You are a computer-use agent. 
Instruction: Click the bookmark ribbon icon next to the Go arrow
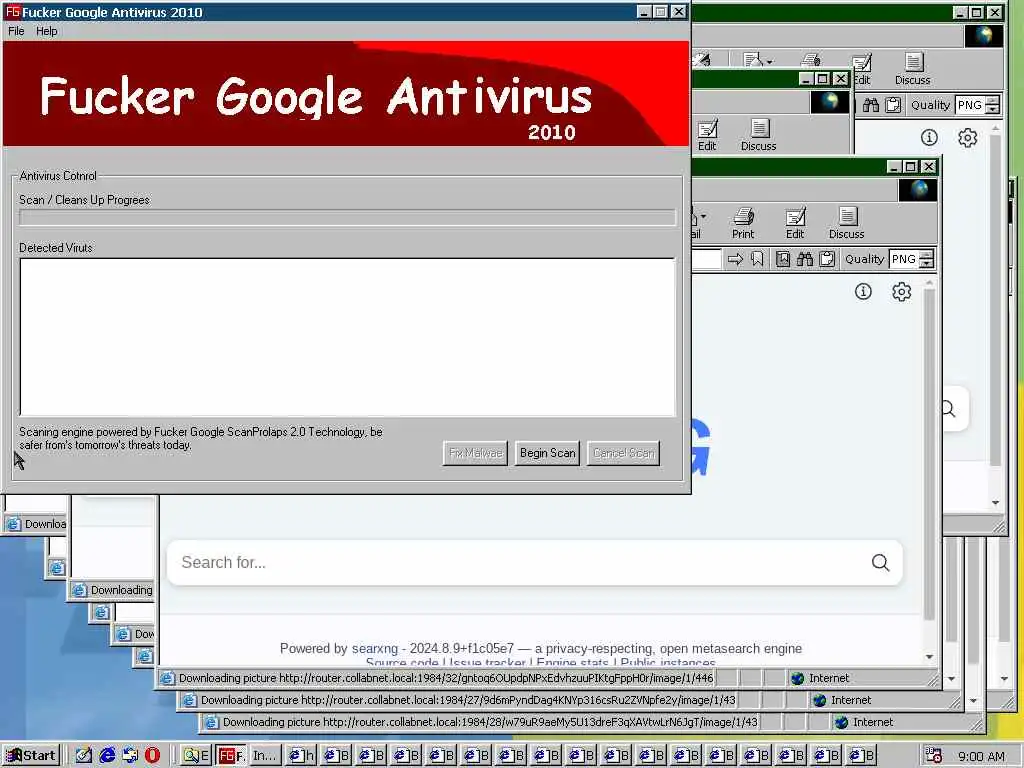[757, 259]
